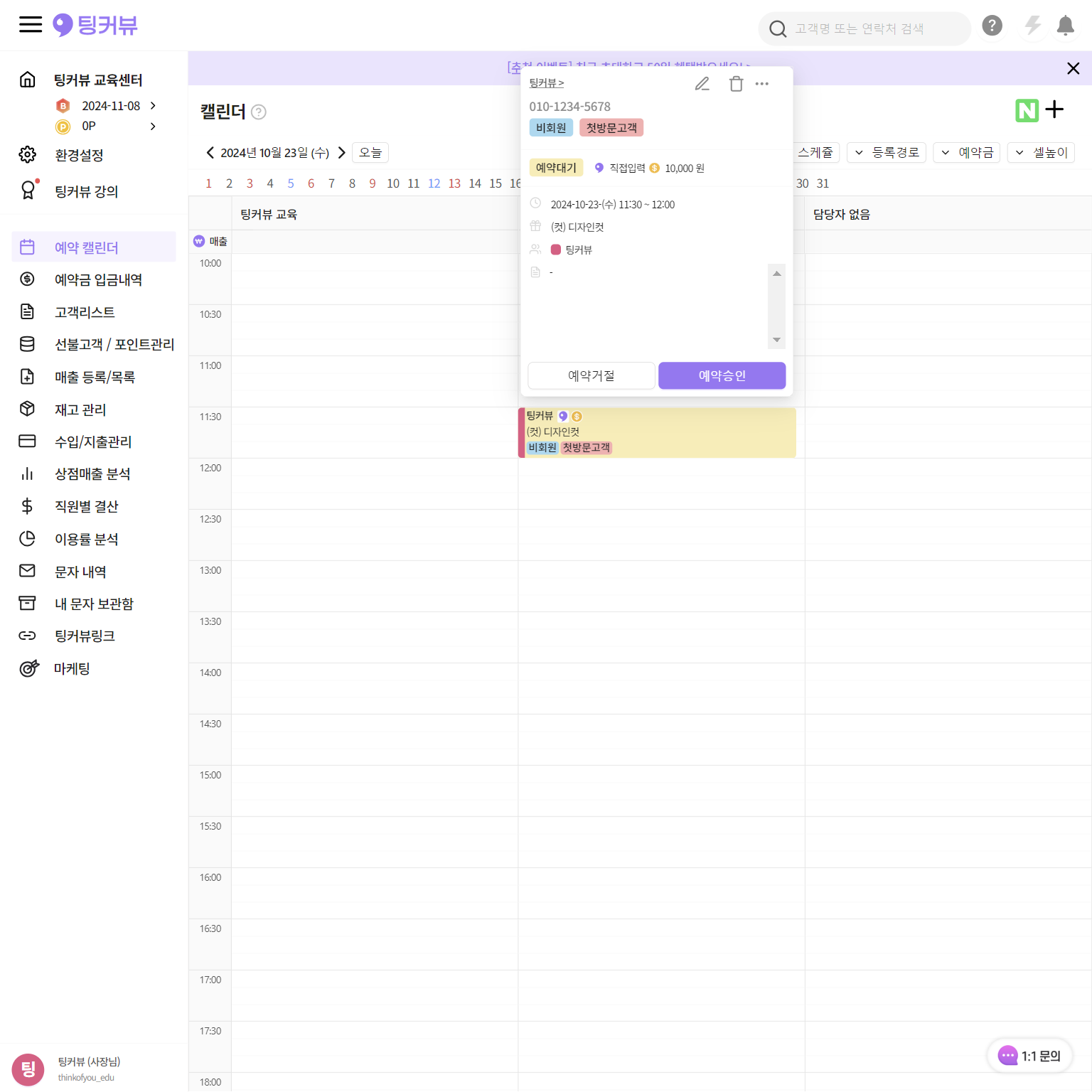The width and height of the screenshot is (1092, 1092).
Task: Open 1:1 문의 chat bubble
Action: click(1029, 1056)
